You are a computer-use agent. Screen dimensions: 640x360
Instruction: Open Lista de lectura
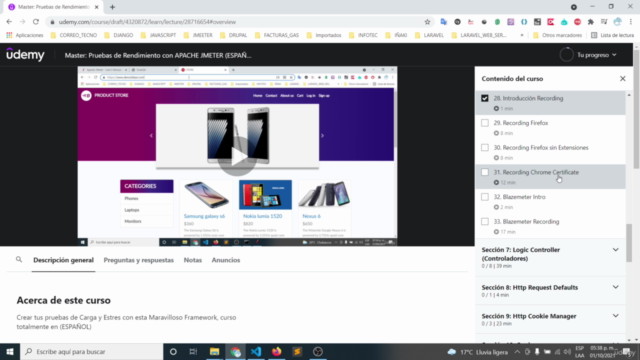[x=613, y=35]
